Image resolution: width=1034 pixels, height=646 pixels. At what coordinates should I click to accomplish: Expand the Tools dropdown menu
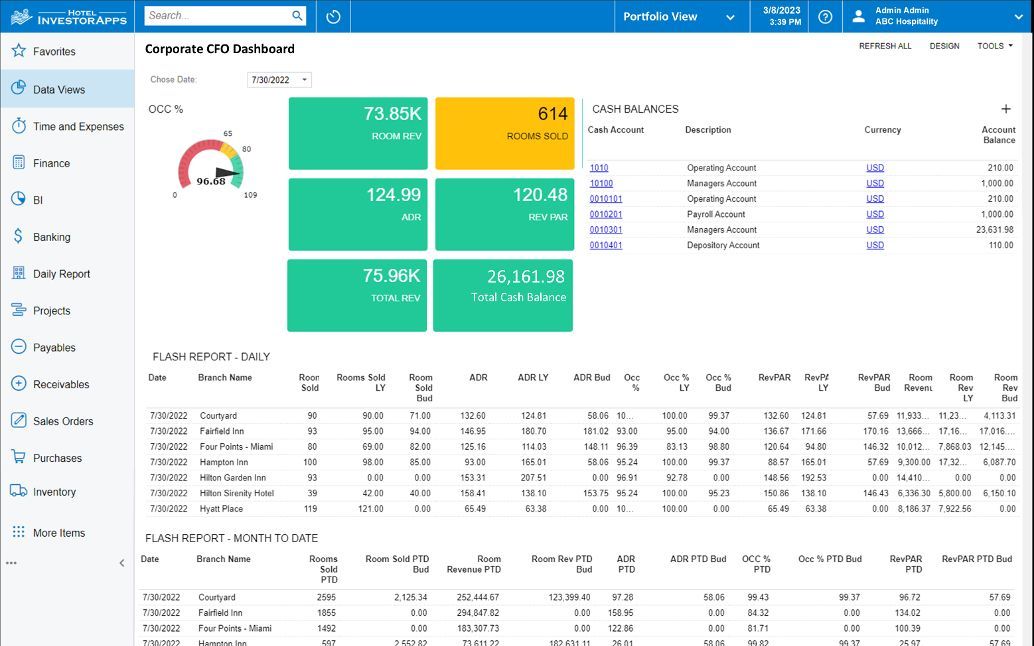coord(995,46)
